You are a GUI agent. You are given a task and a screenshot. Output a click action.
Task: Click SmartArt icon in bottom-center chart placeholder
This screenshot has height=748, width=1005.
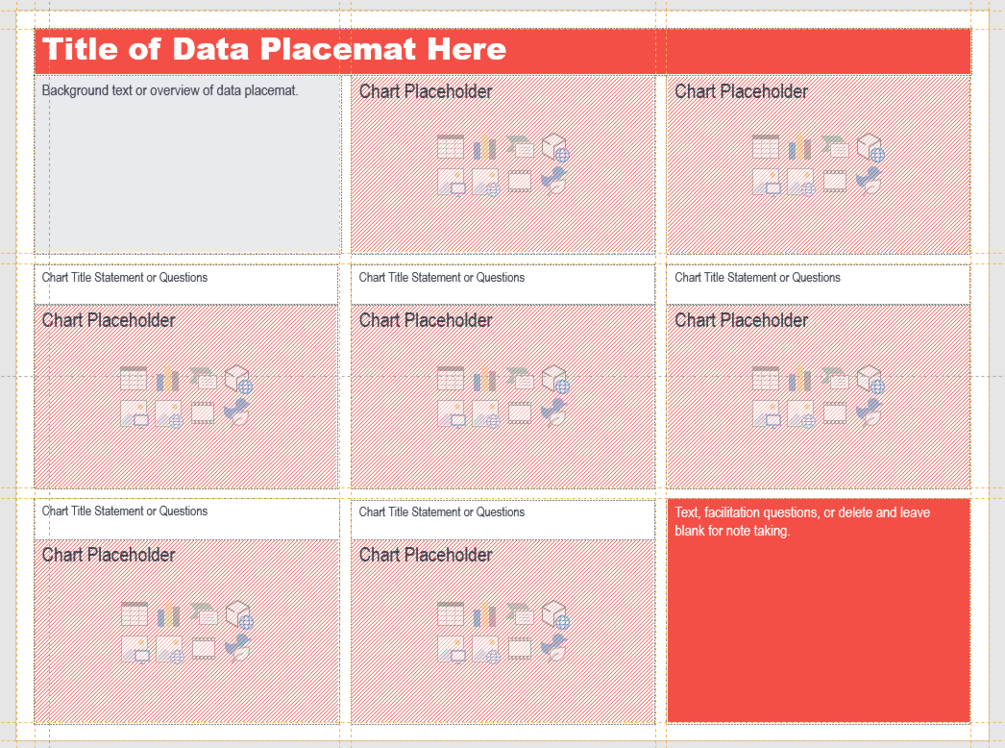tap(520, 614)
